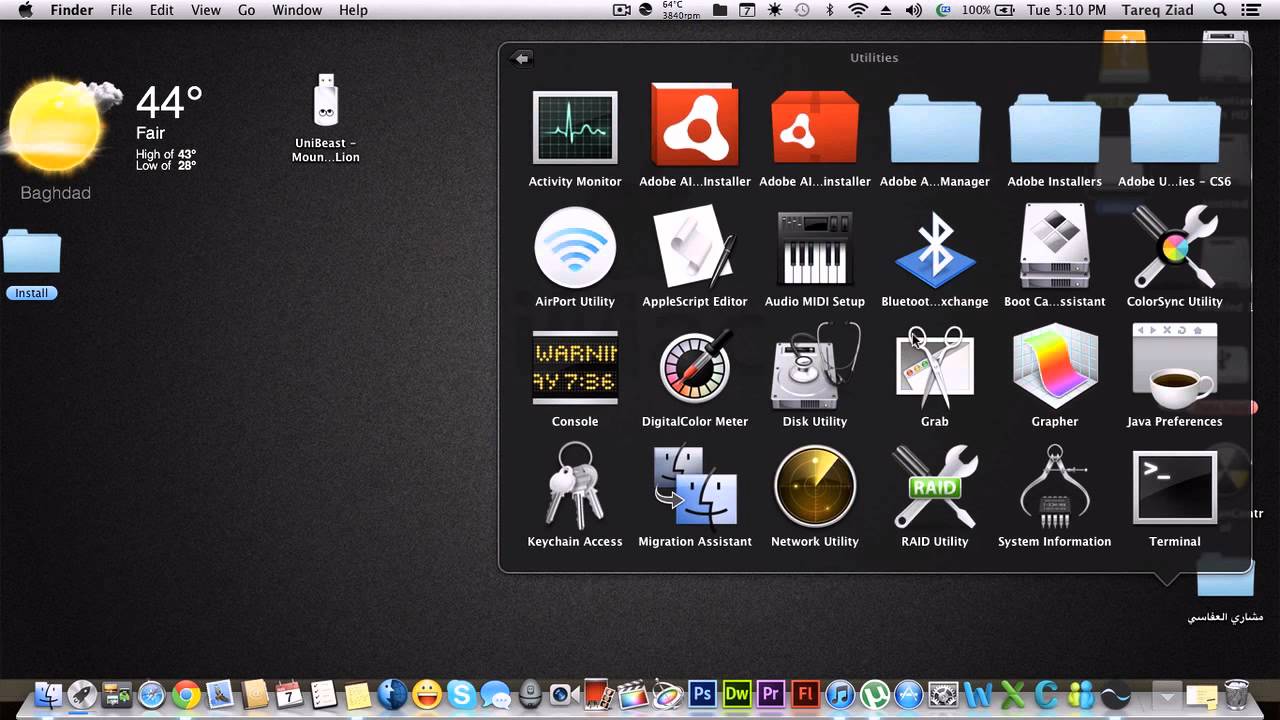Launch AppleScript Editor

click(695, 247)
